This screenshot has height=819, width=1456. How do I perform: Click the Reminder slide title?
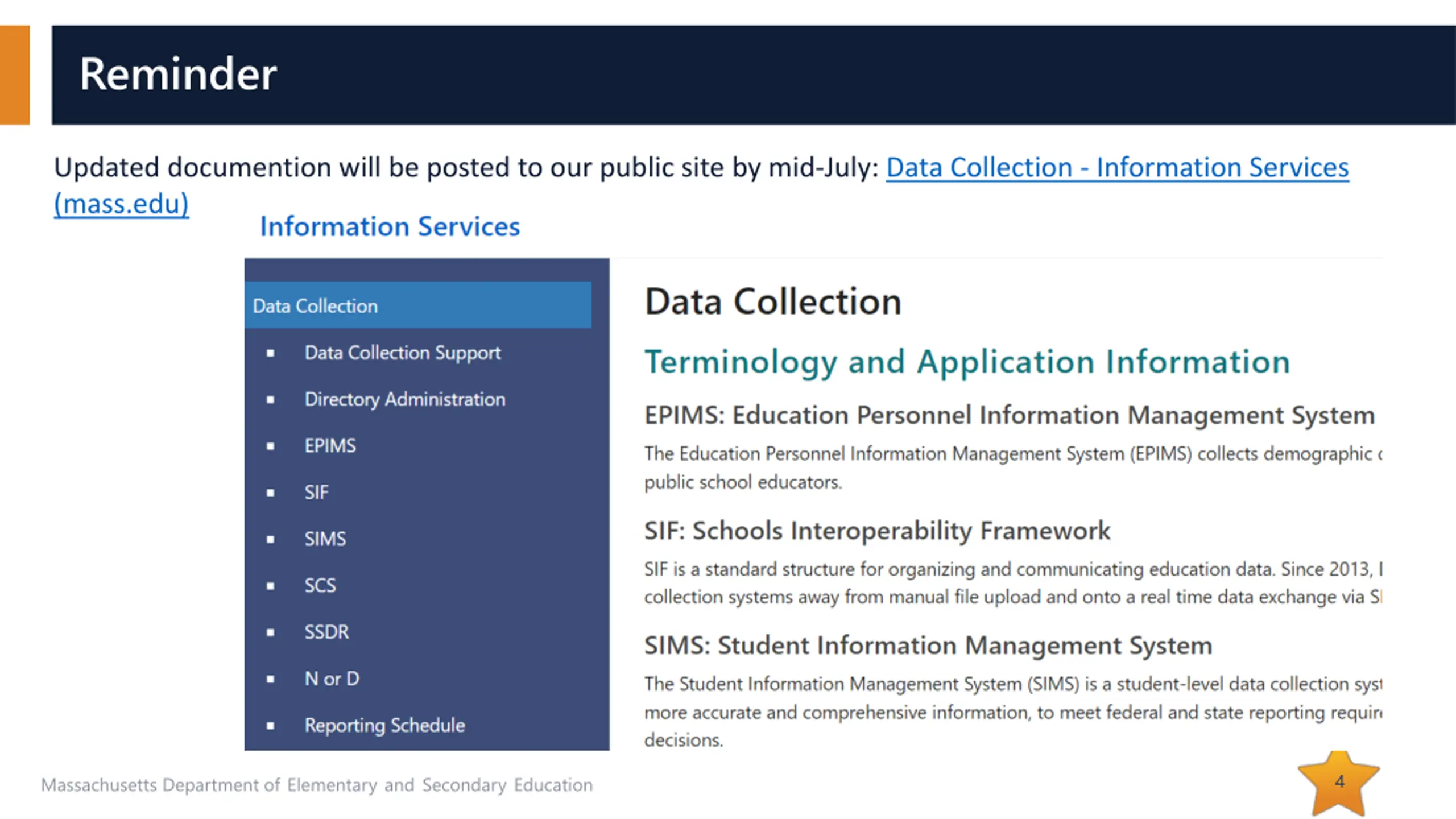pos(178,74)
